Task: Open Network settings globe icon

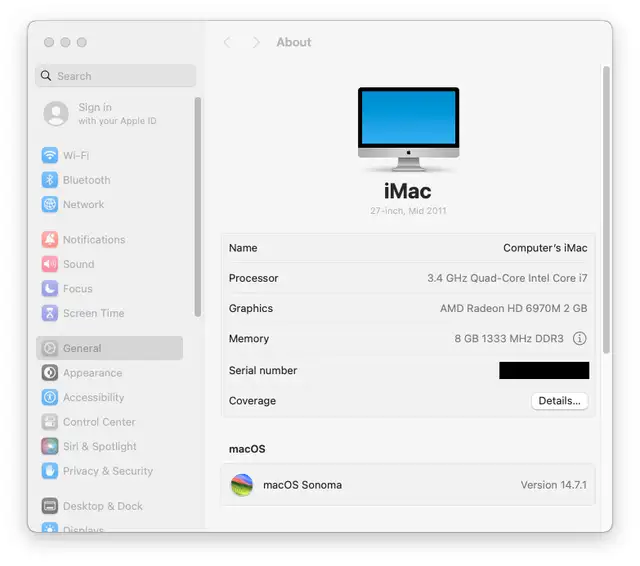Action: [50, 204]
